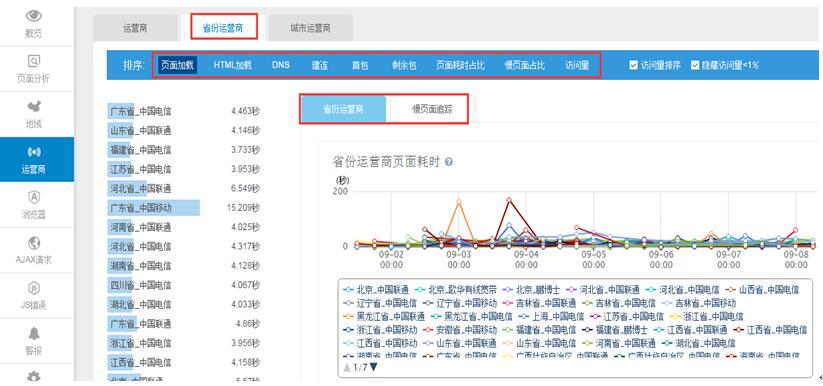Viewport: 823px width, 386px height.
Task: Select 河北省_中国联通 row in list
Action: pyautogui.click(x=184, y=189)
